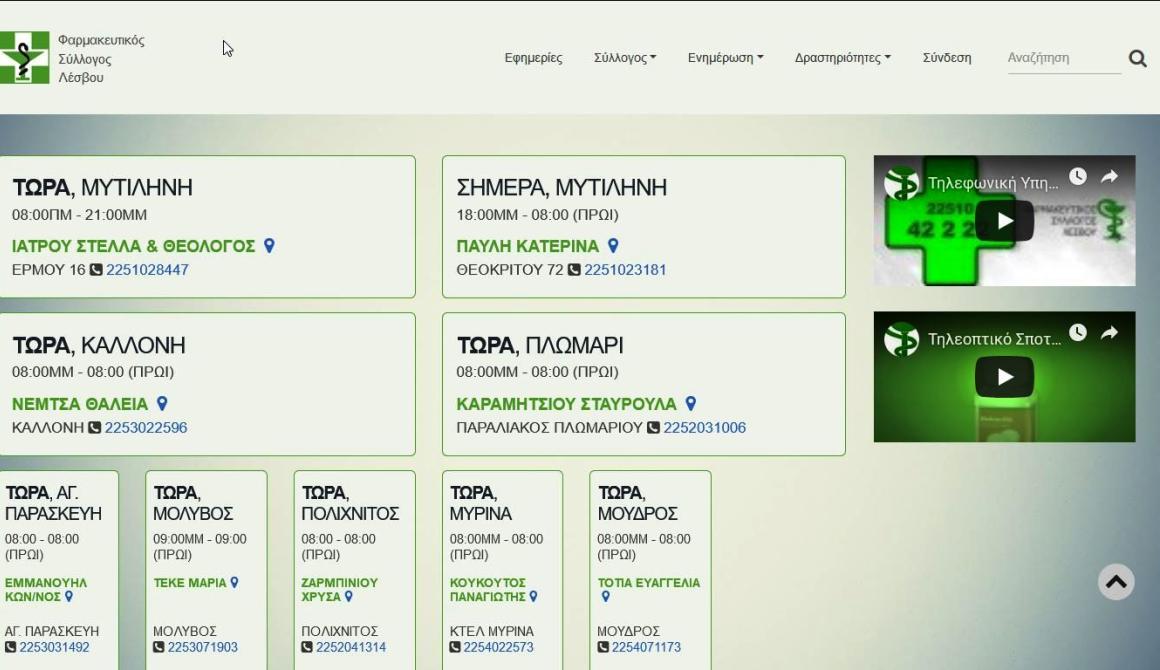Open map pin for ΙΑΤΡΟΥ ΣΤΕΛΛΑ & ΘΕΟΛΟΓΟΣ
1160x670 pixels.
pyautogui.click(x=269, y=246)
